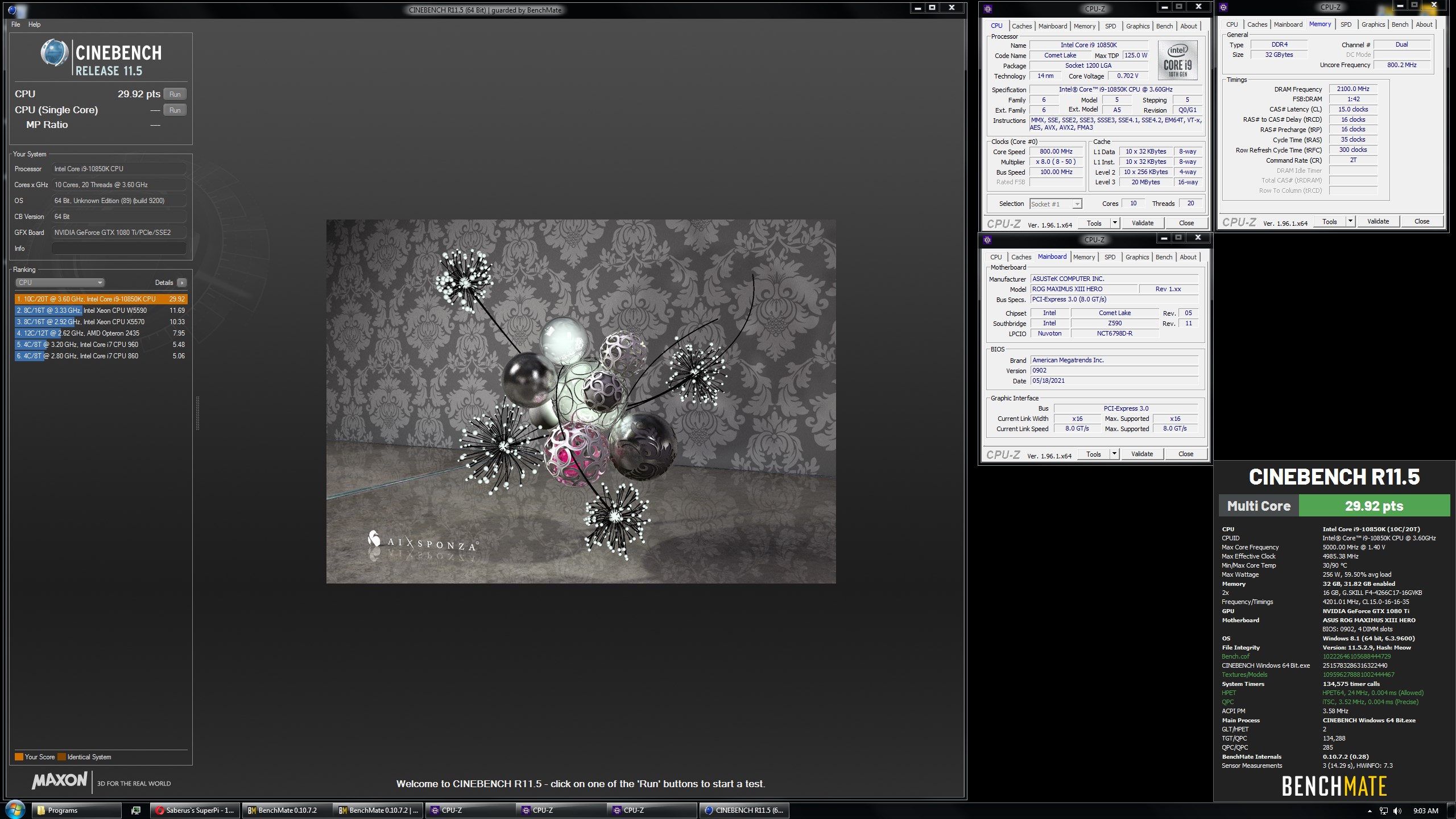Click the Details arrow button in Ranking
1456x819 pixels.
tap(182, 283)
